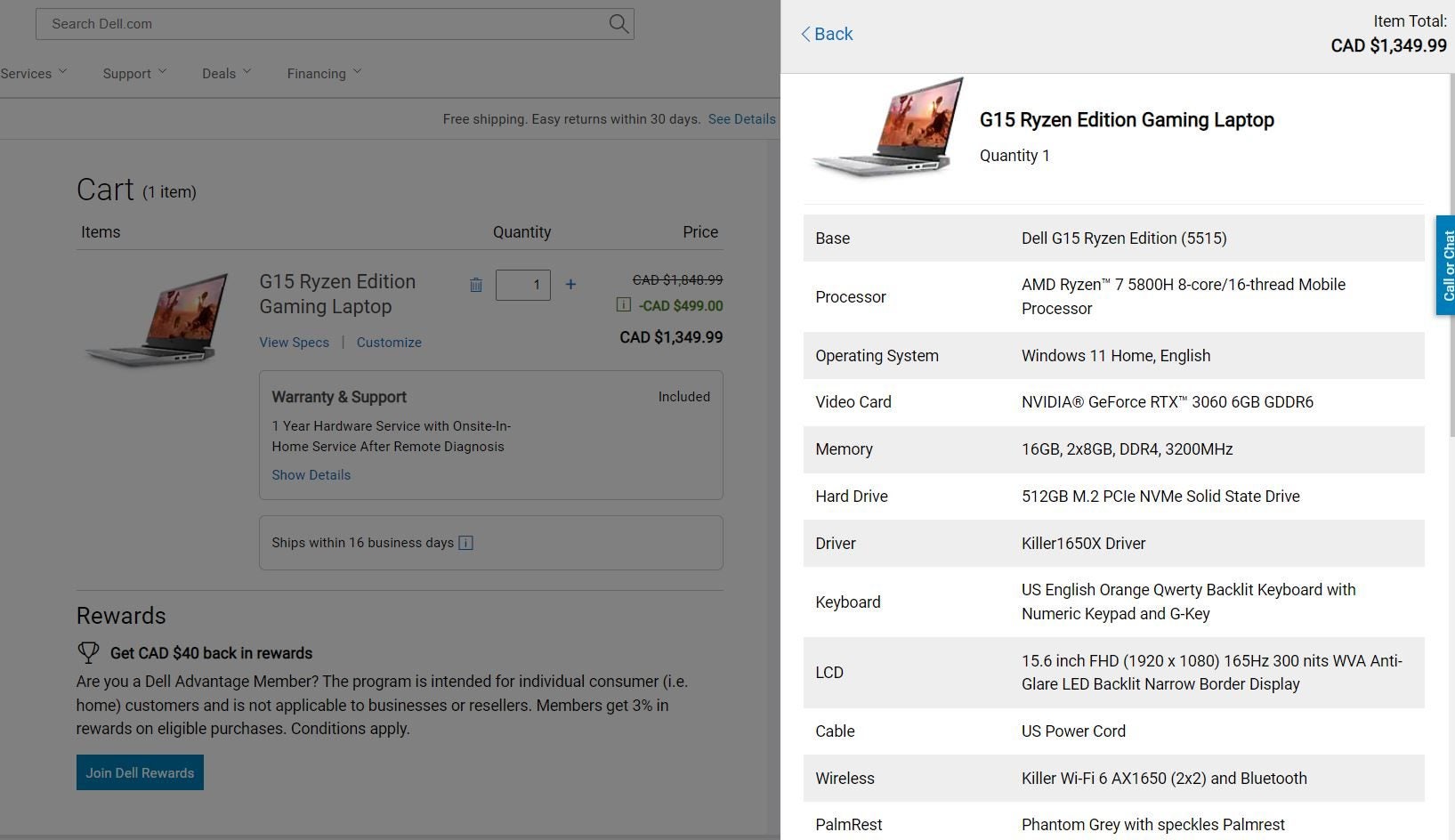Click laptop image in specs panel
The height and width of the screenshot is (840, 1455).
[x=887, y=127]
